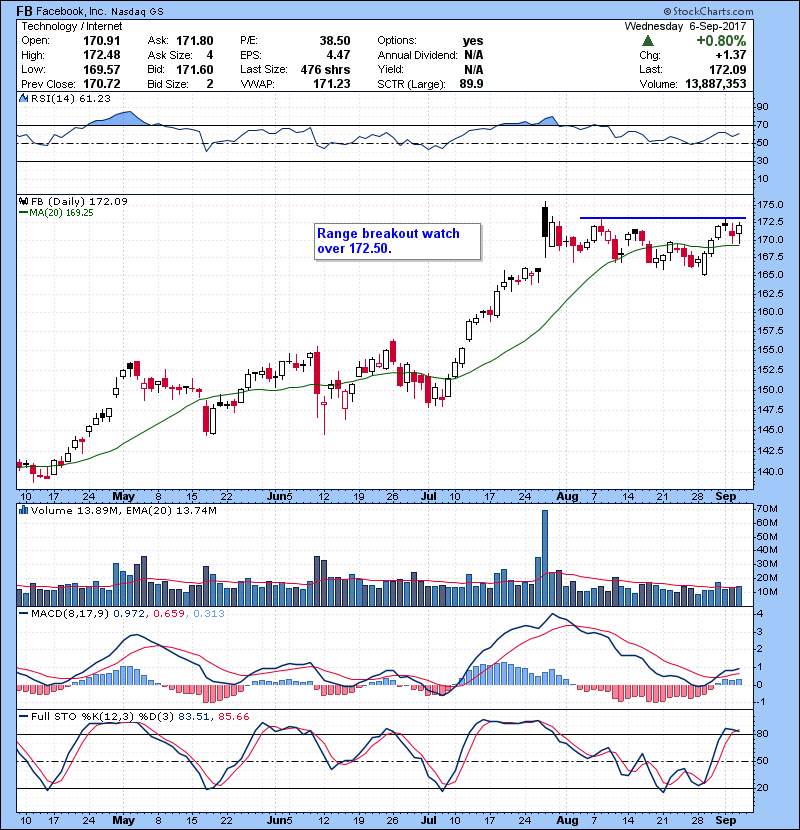This screenshot has height=830, width=800.
Task: Click the RSI indicator panel icon
Action: (x=23, y=98)
